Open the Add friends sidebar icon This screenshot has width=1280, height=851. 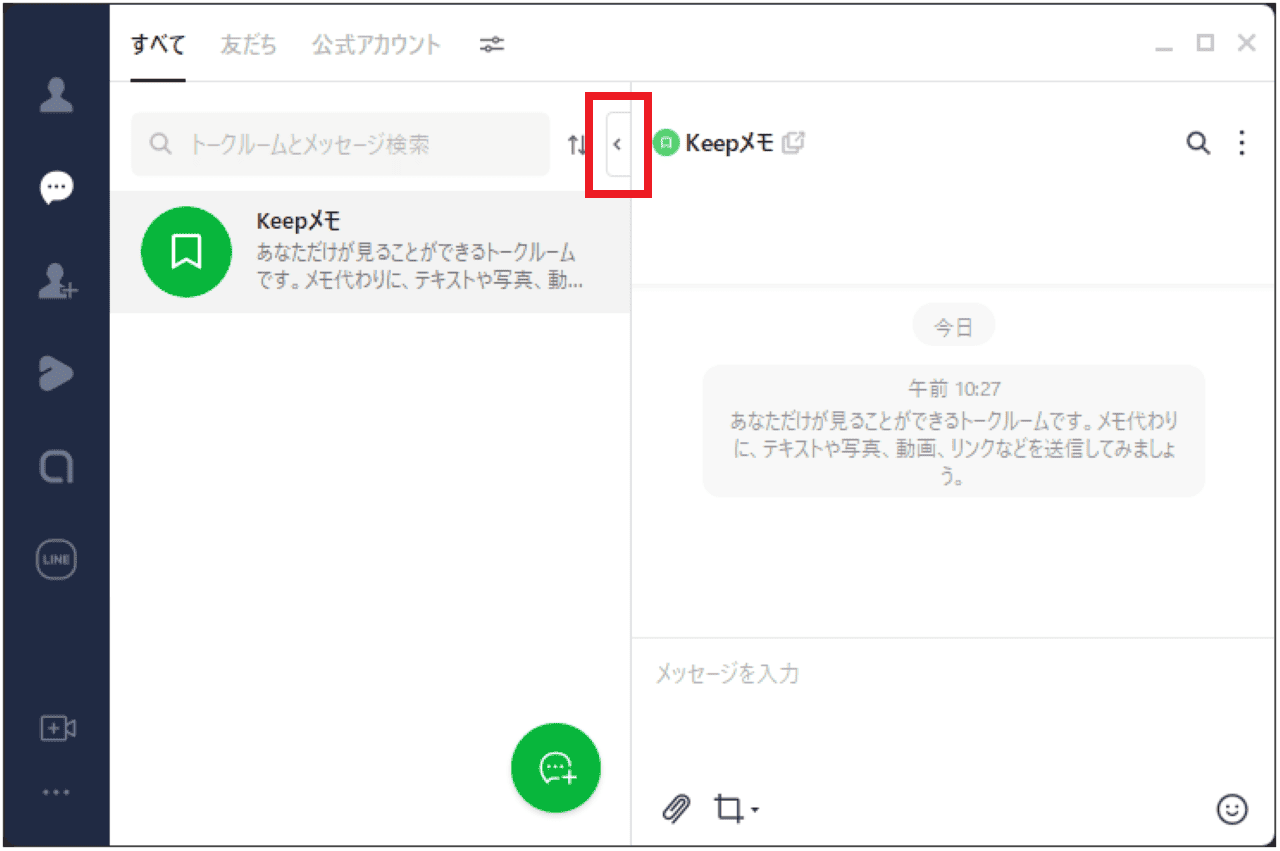57,281
